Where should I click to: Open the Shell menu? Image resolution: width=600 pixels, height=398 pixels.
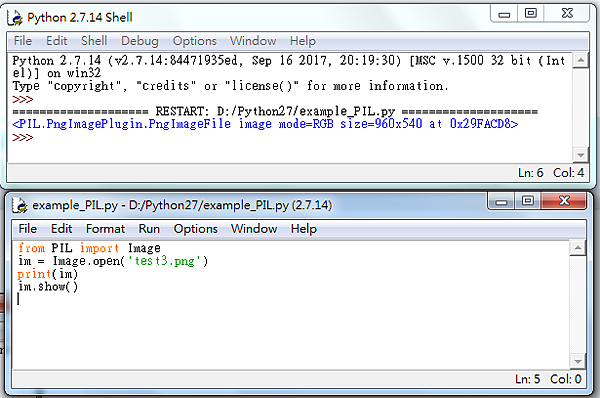coord(94,41)
